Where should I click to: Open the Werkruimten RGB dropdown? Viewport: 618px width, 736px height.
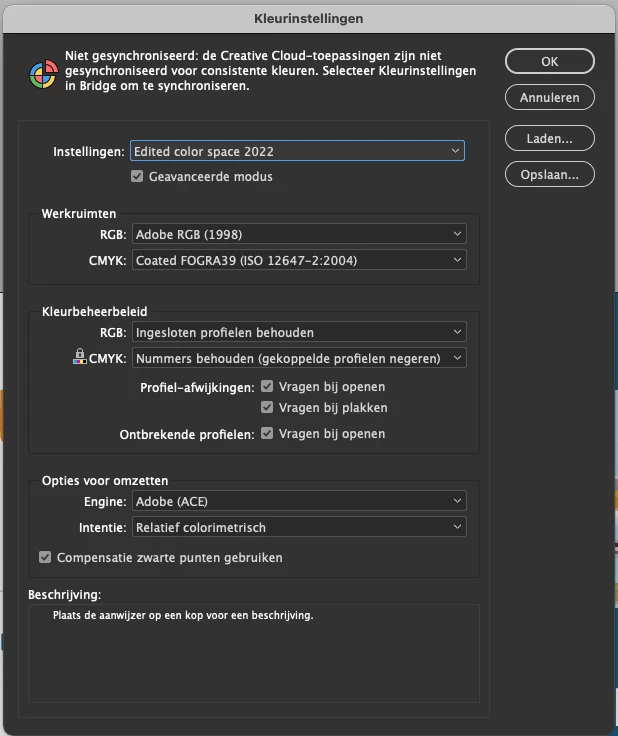point(299,234)
